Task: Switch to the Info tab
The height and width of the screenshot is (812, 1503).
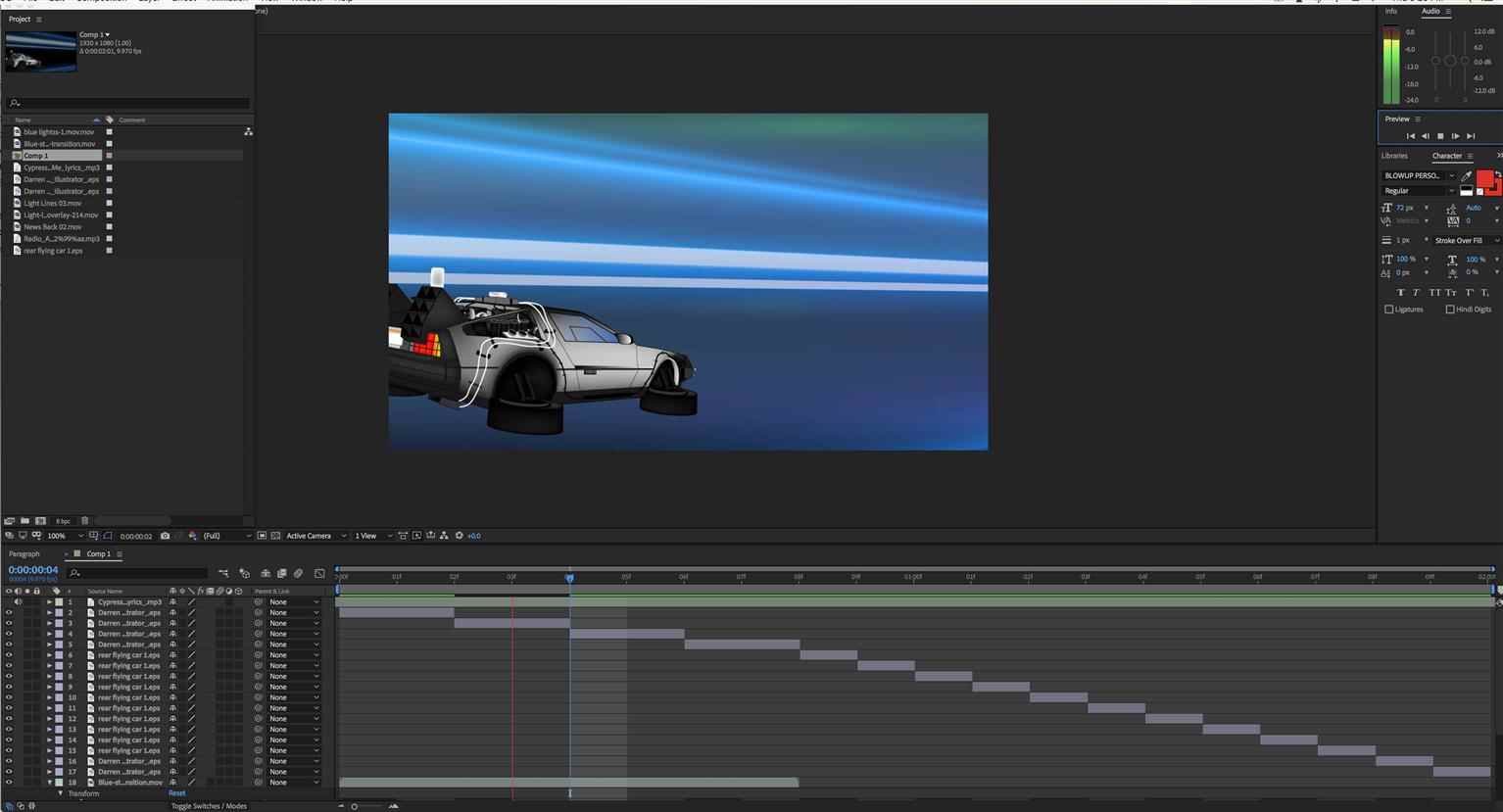Action: coord(1391,11)
